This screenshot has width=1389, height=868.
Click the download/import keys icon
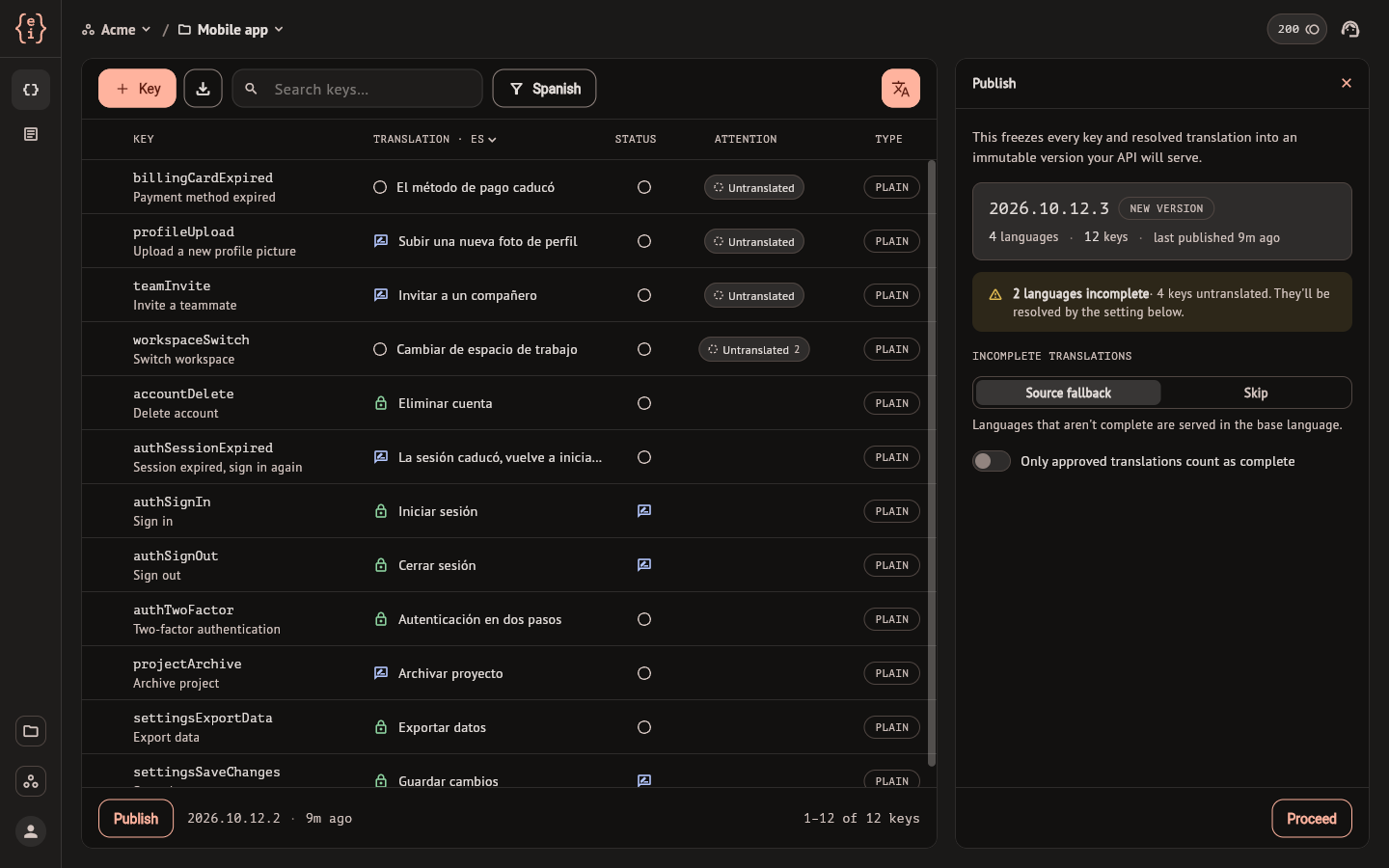click(x=203, y=89)
